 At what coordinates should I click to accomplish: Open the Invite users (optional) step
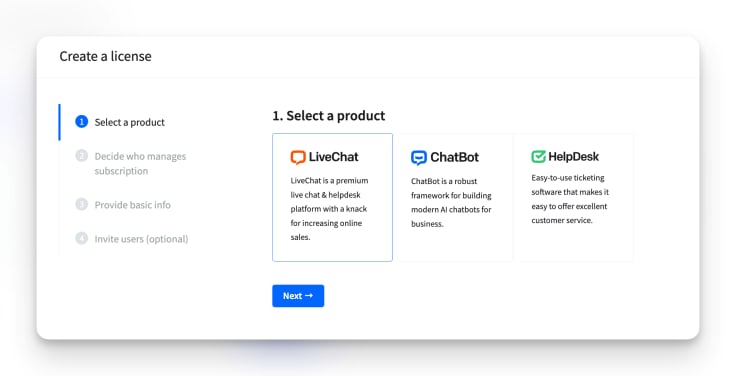pos(141,239)
